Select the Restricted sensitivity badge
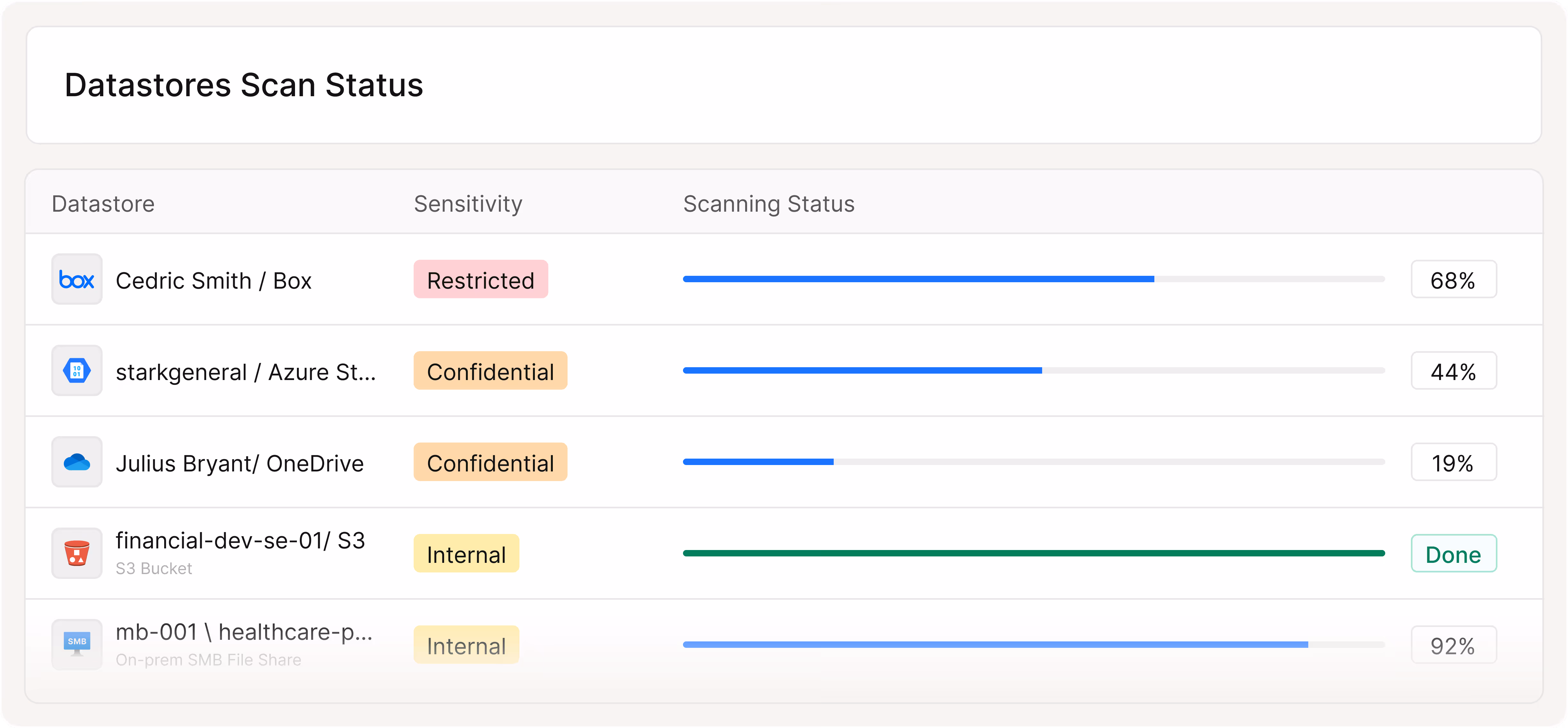 [481, 279]
